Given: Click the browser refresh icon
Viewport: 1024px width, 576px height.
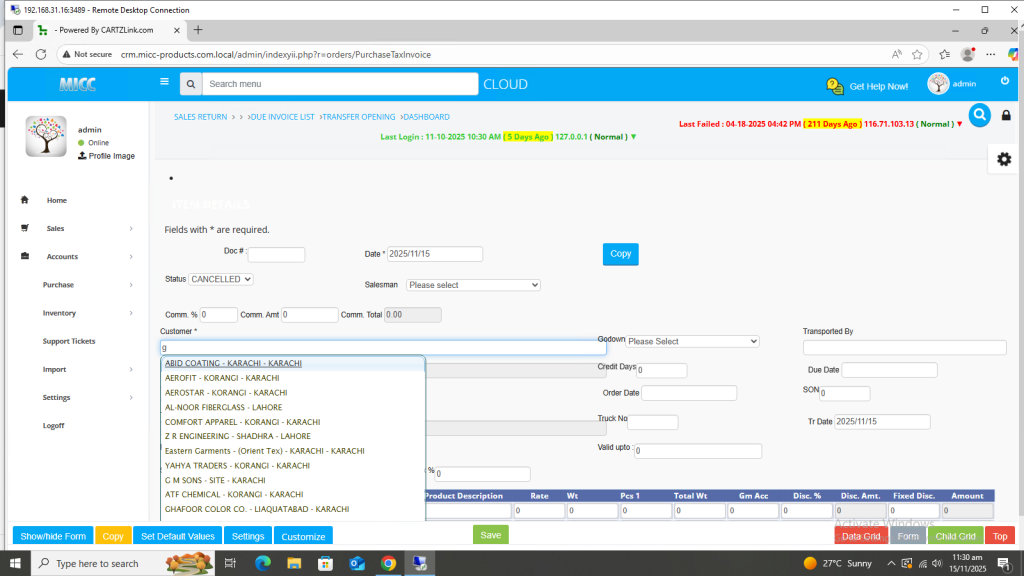Looking at the screenshot, I should pyautogui.click(x=41, y=54).
